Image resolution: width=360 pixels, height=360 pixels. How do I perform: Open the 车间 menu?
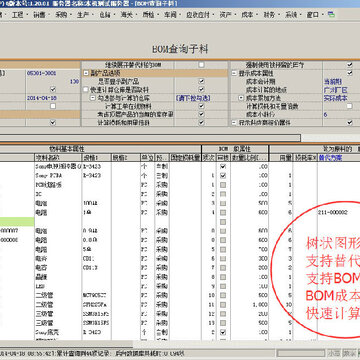click(170, 15)
